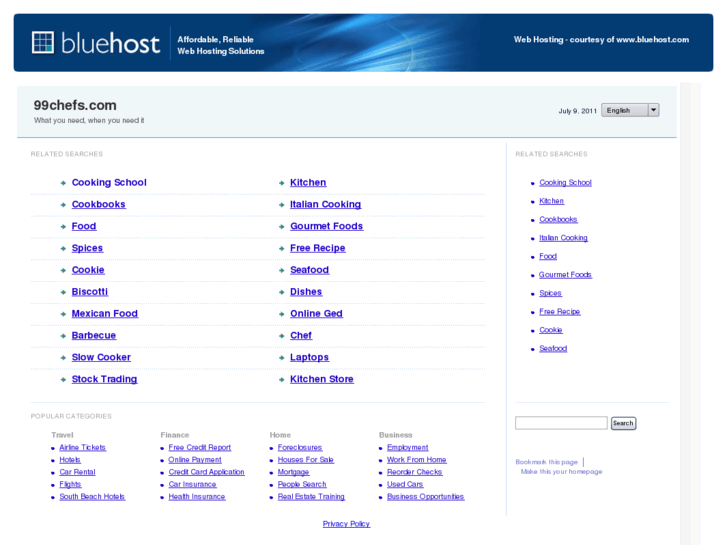Open Real Estate Training link
This screenshot has width=727, height=545.
pos(311,497)
